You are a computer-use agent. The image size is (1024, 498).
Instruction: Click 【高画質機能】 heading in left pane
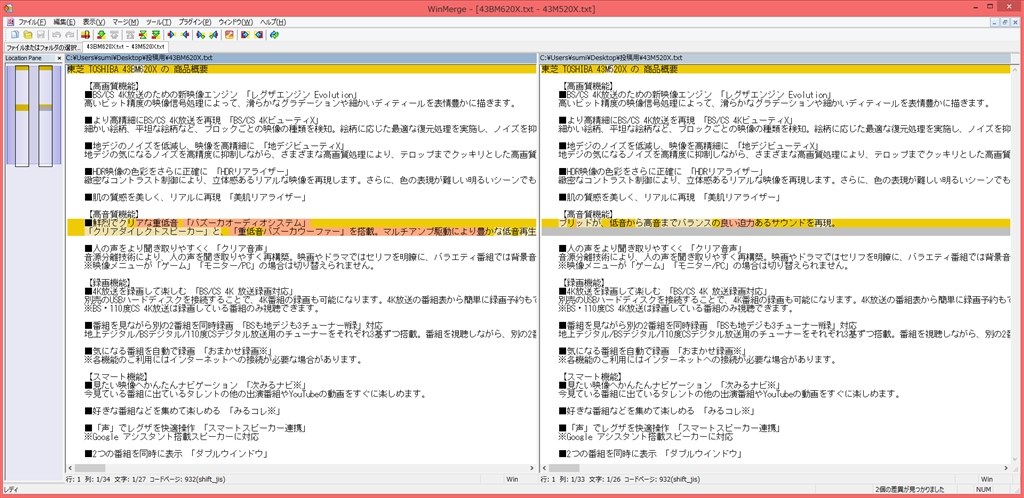(x=112, y=86)
